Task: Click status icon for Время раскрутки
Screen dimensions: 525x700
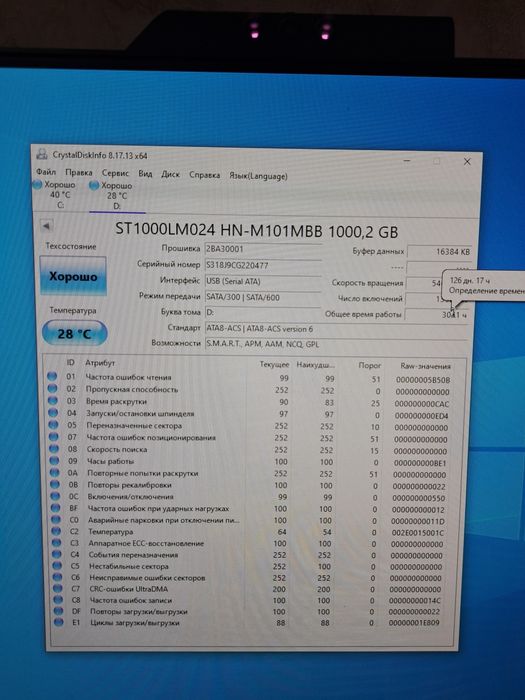Action: [53, 400]
